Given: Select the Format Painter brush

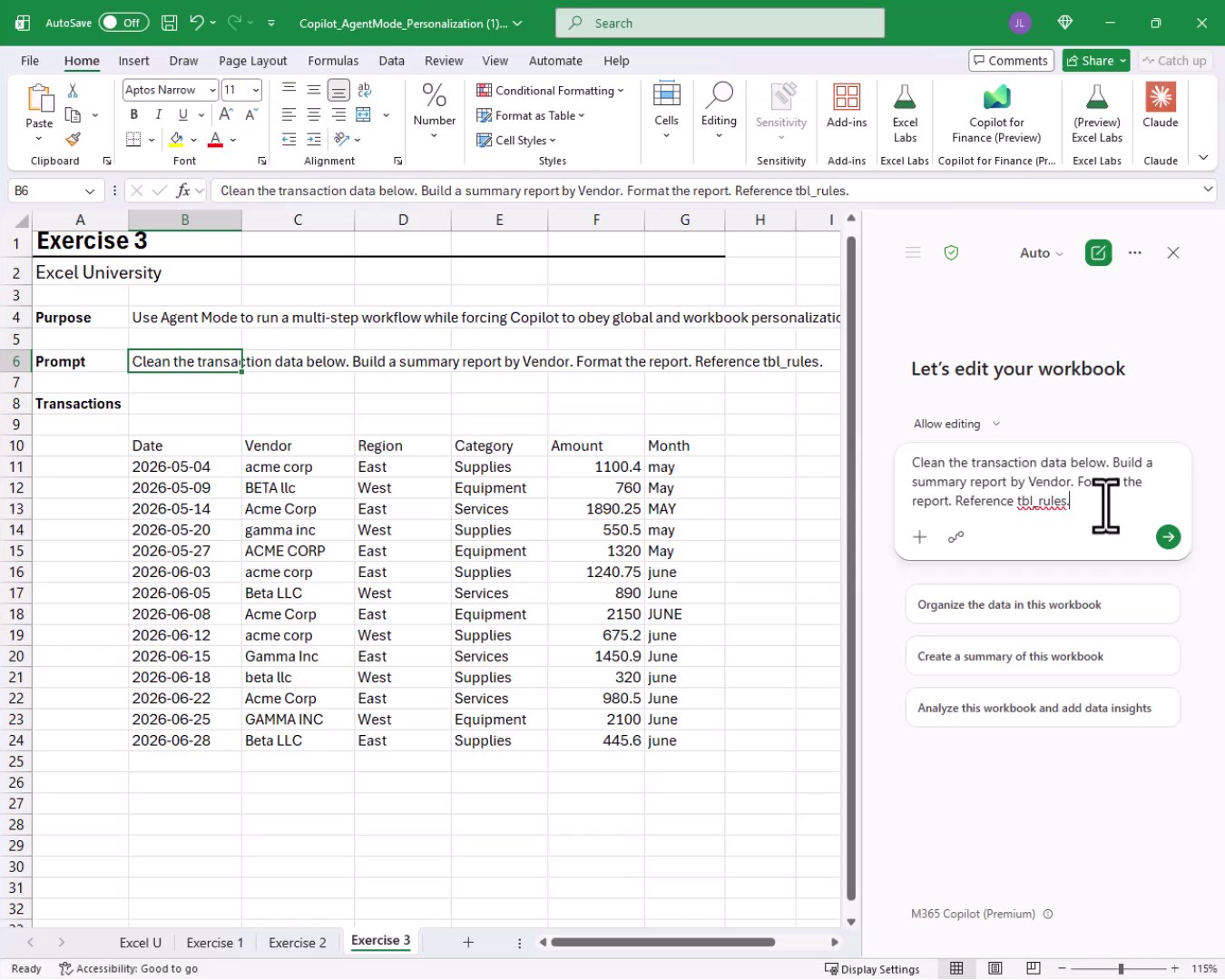Looking at the screenshot, I should pyautogui.click(x=73, y=140).
